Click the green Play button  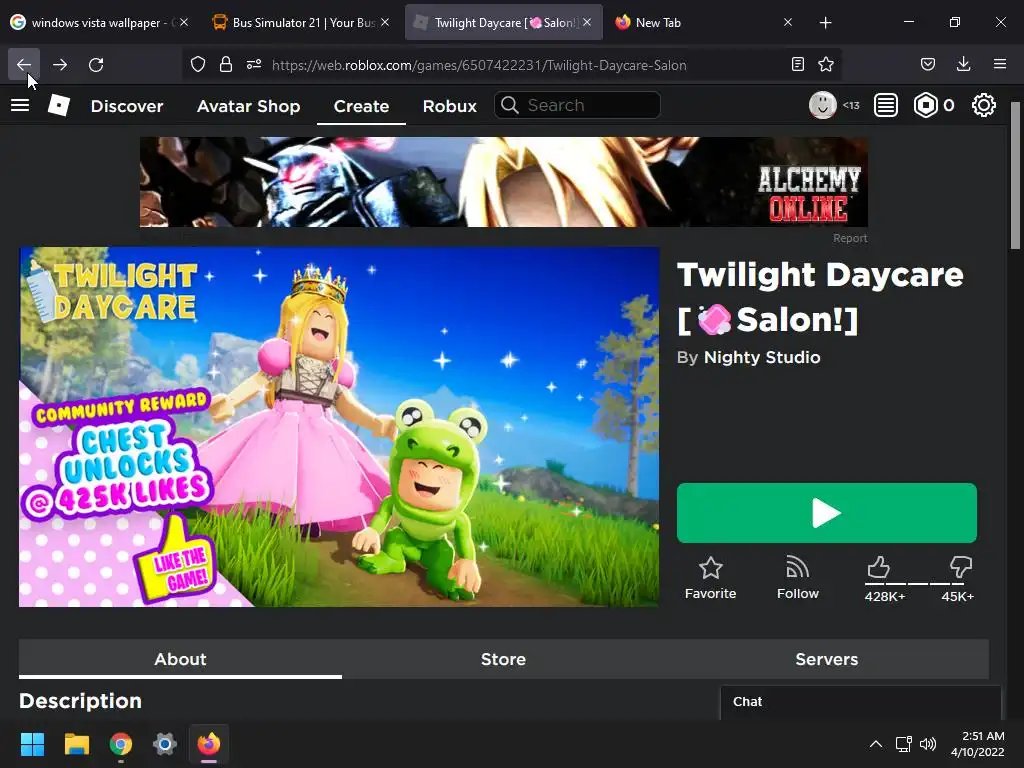[827, 513]
